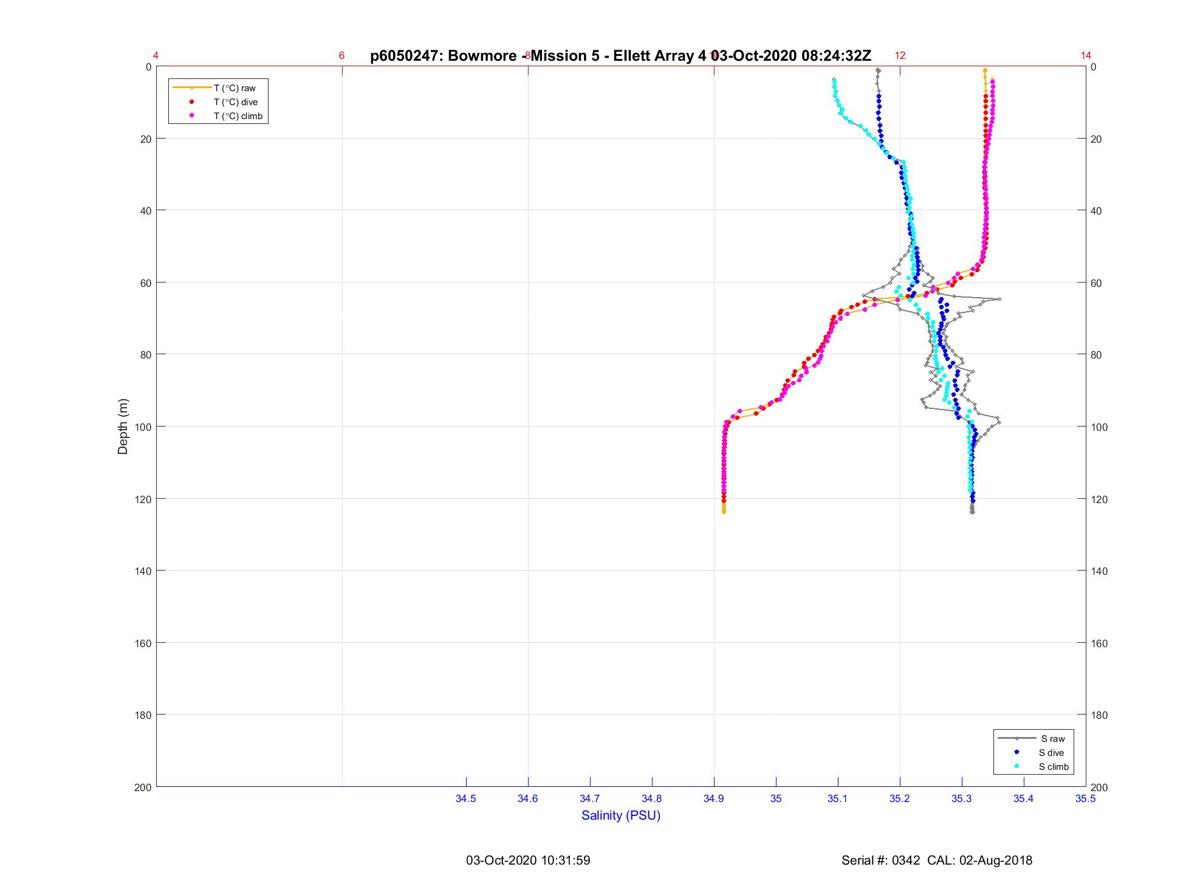Click the blue dot marker beside S dive legend
This screenshot has width=1200, height=885.
point(1017,752)
